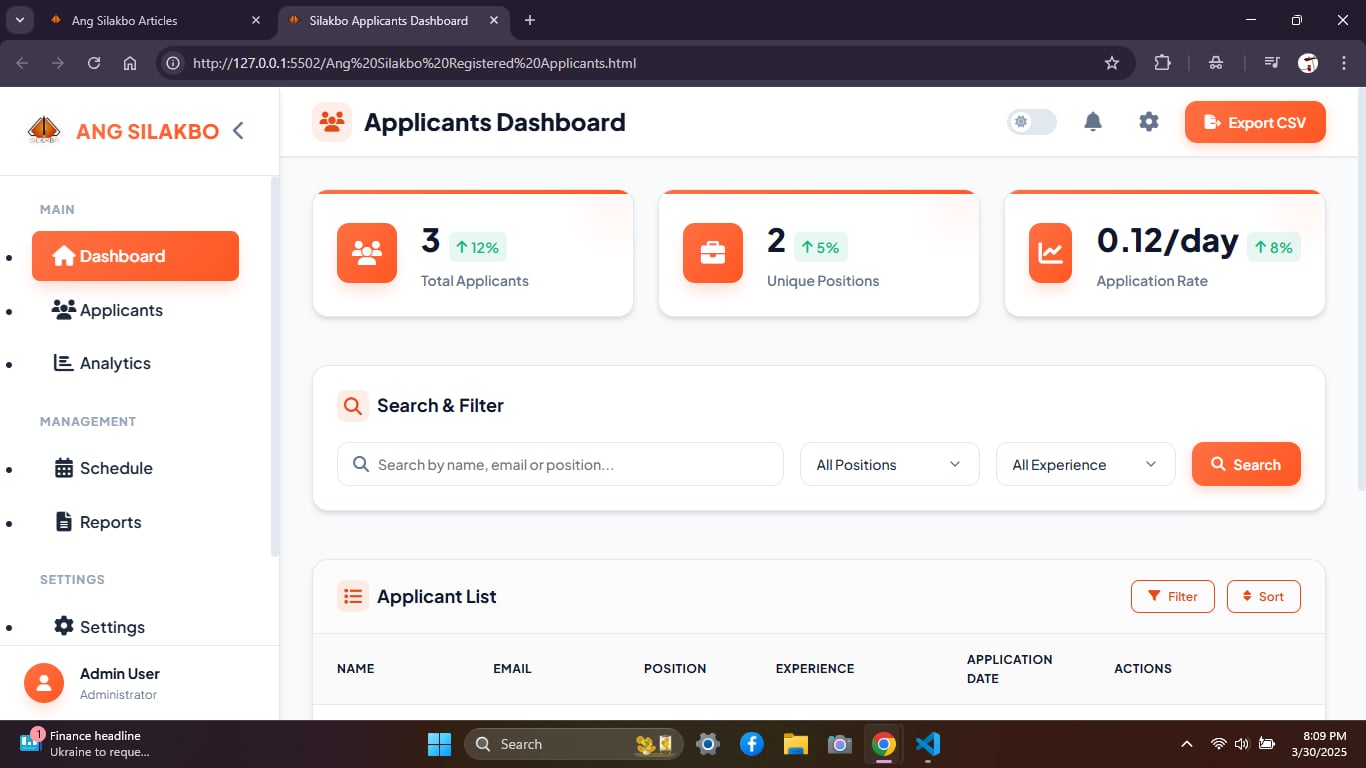Click the NAME column header
This screenshot has height=768, width=1366.
(355, 668)
